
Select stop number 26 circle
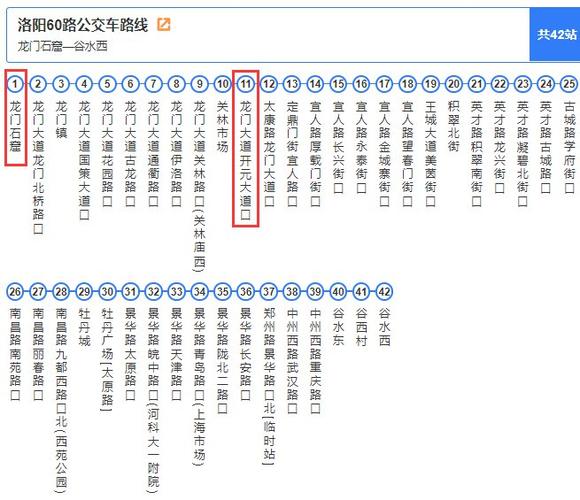(x=15, y=291)
